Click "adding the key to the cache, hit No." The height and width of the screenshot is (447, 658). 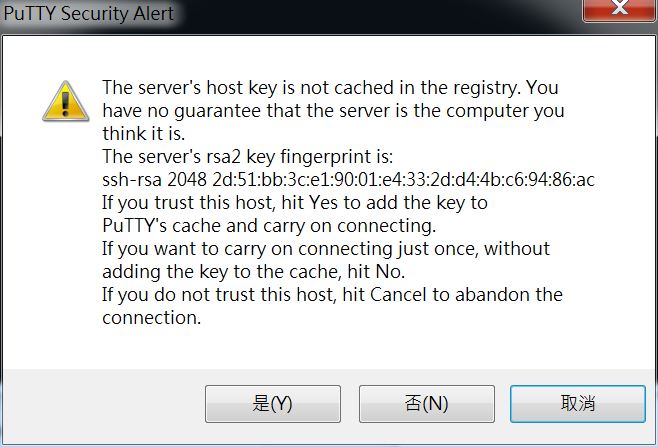(x=253, y=272)
